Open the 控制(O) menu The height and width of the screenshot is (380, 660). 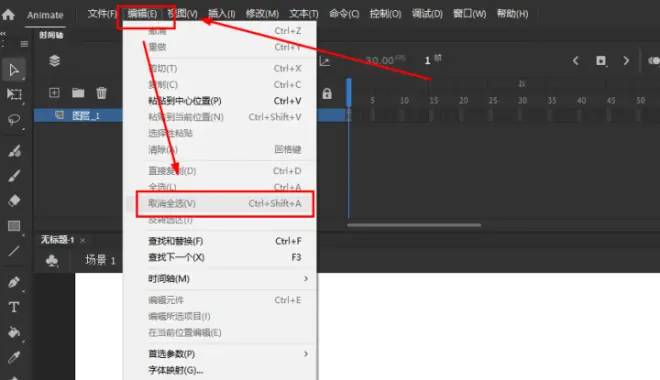click(x=385, y=14)
